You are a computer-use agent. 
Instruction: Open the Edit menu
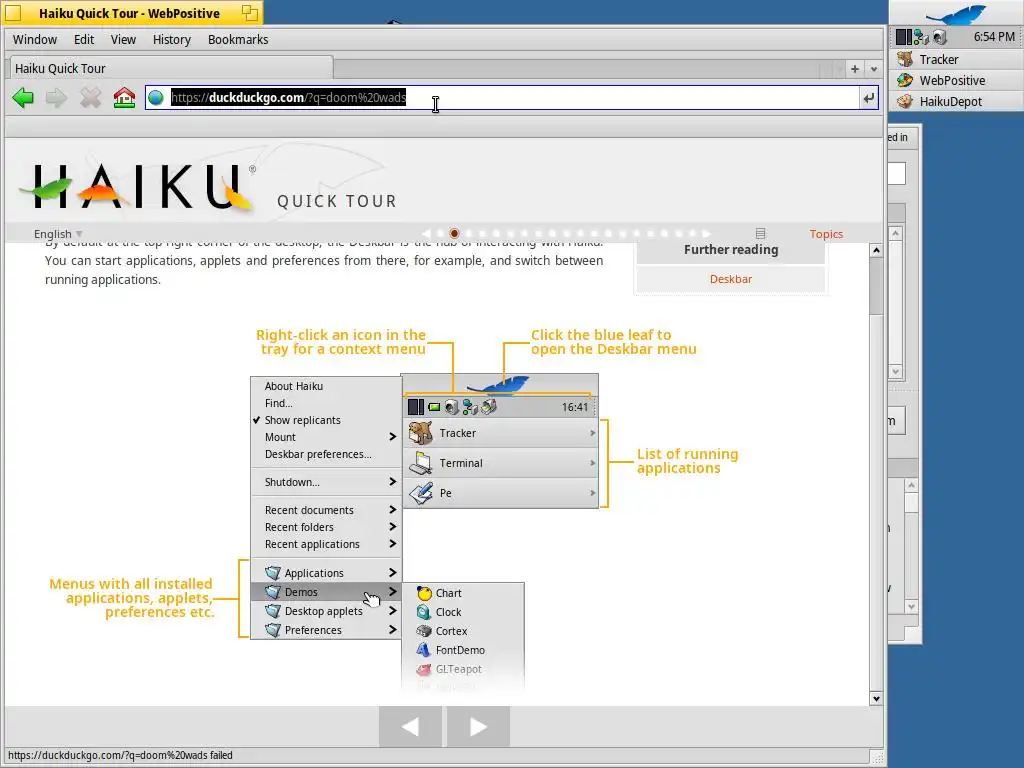[84, 39]
